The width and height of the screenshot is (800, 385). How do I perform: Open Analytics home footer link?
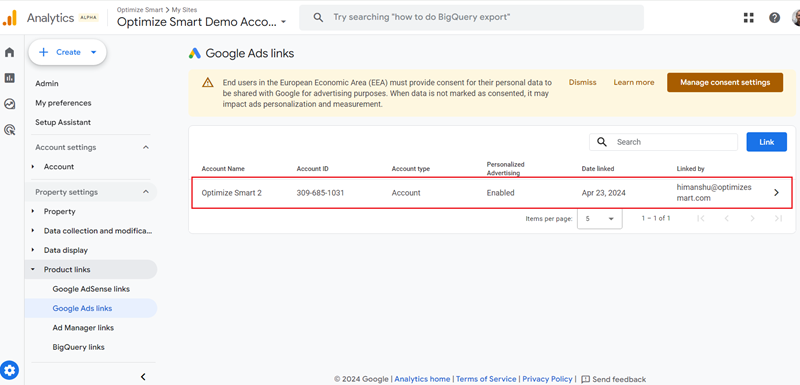[422, 379]
